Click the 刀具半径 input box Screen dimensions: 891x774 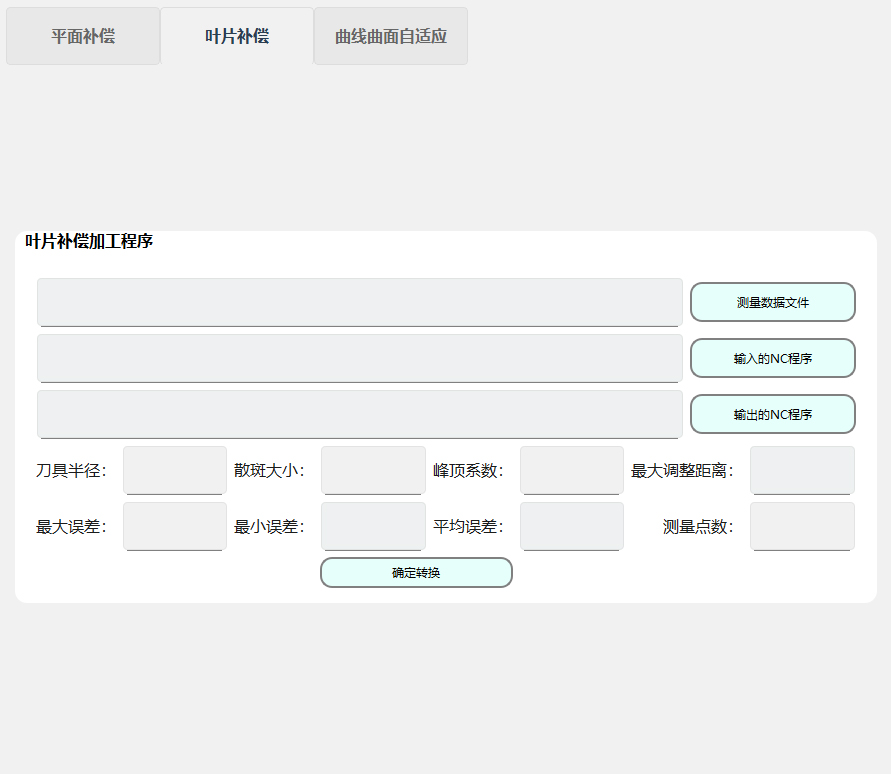pyautogui.click(x=175, y=470)
